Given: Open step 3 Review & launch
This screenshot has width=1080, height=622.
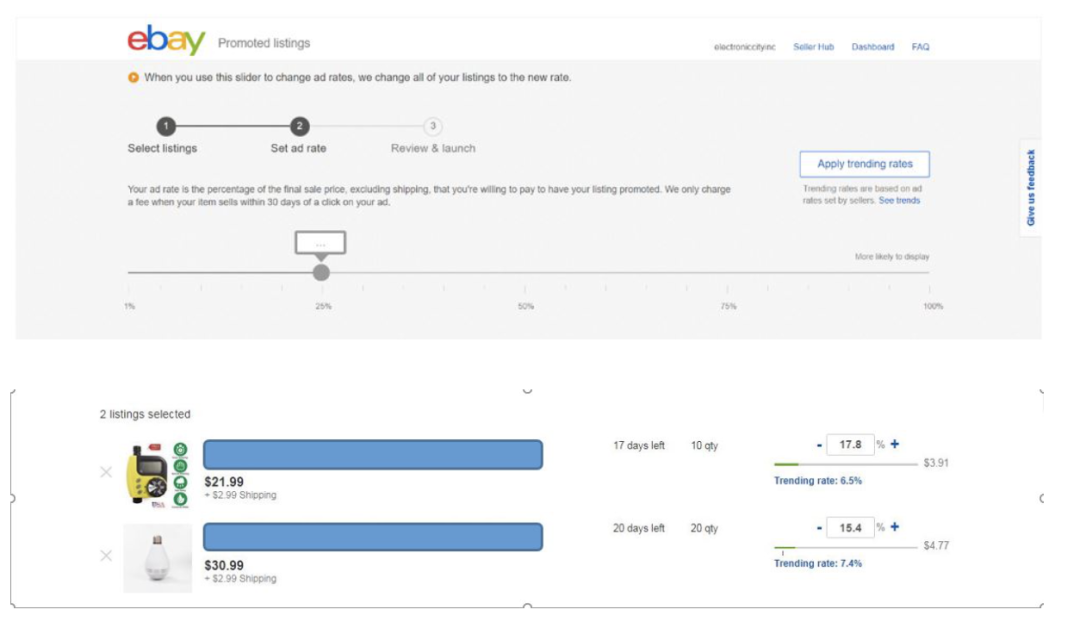Looking at the screenshot, I should [x=433, y=126].
